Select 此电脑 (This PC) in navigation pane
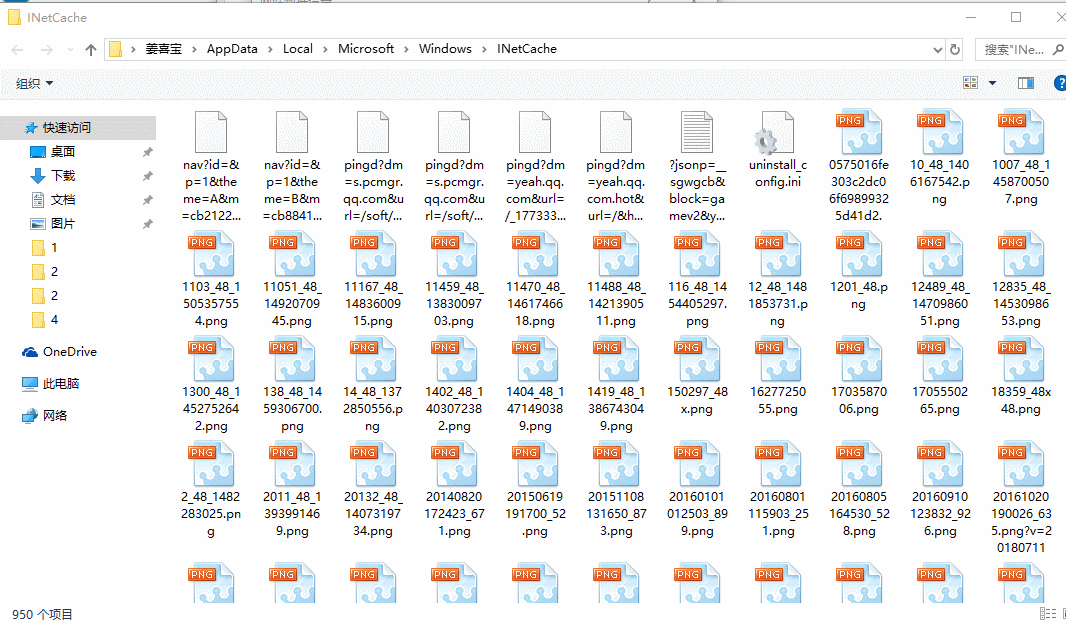 pos(60,384)
